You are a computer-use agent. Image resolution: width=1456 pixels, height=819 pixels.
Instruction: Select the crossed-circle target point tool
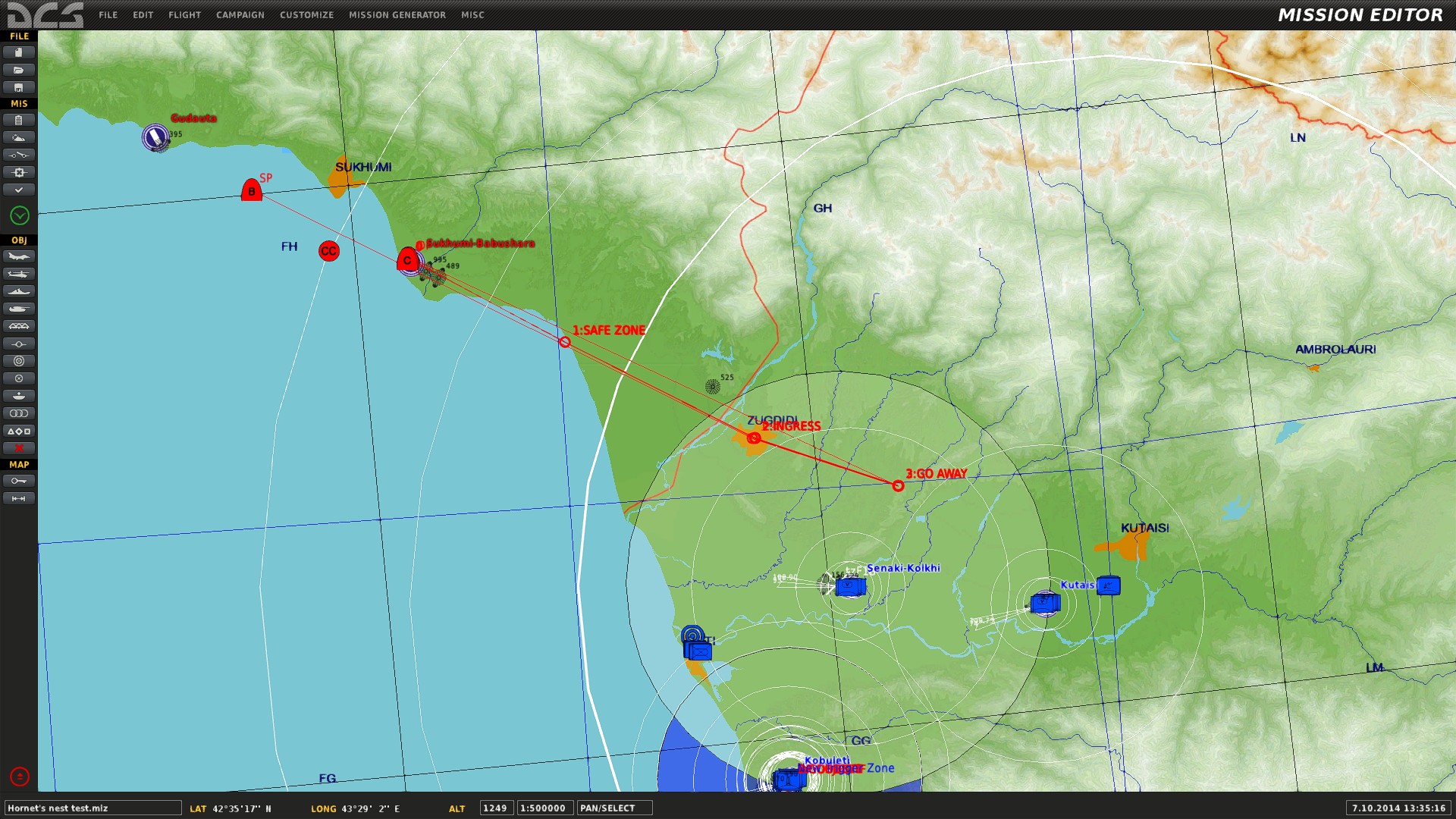pyautogui.click(x=19, y=378)
